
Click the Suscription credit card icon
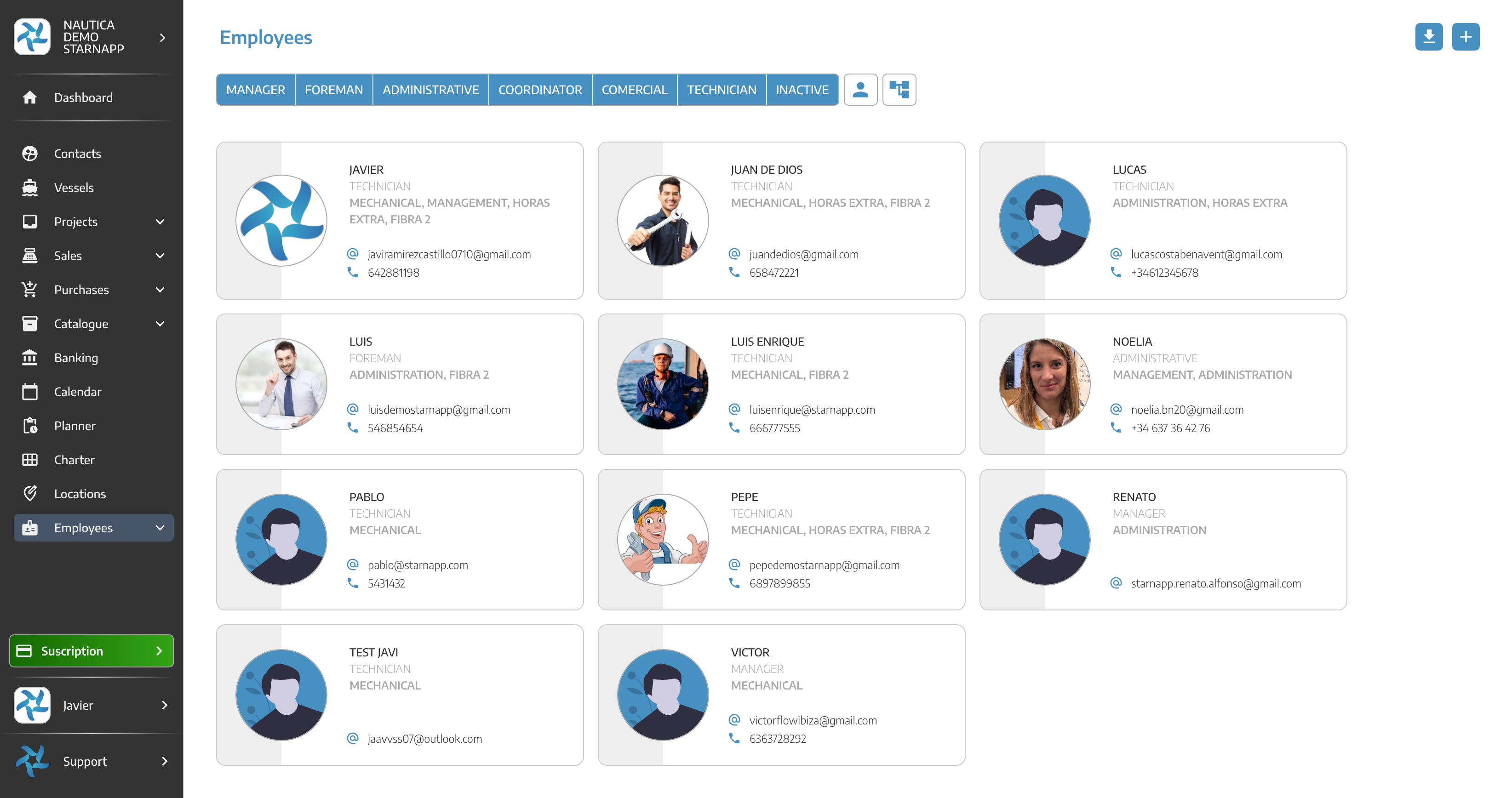24,651
